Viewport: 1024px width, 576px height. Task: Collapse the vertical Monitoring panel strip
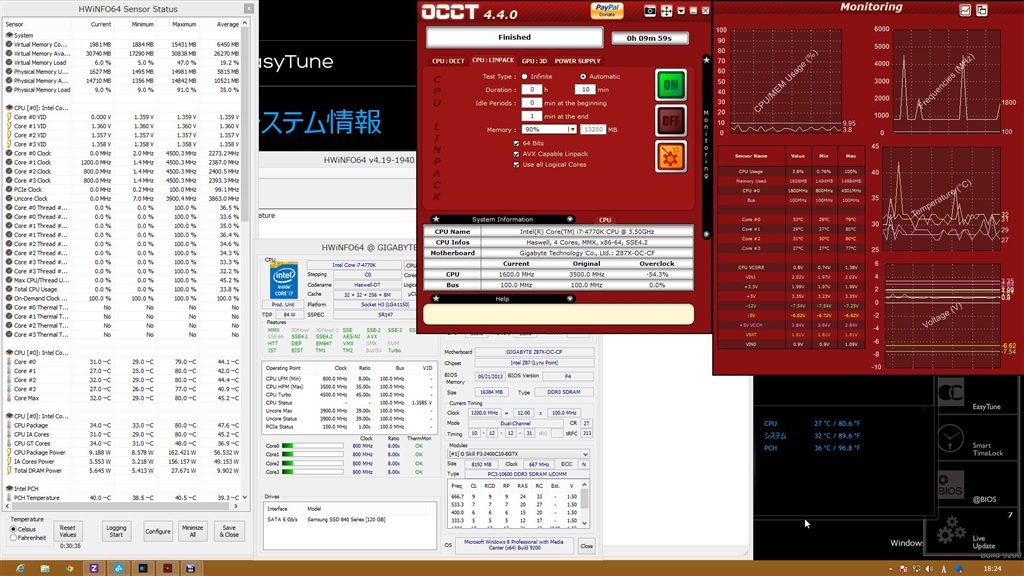click(x=706, y=145)
